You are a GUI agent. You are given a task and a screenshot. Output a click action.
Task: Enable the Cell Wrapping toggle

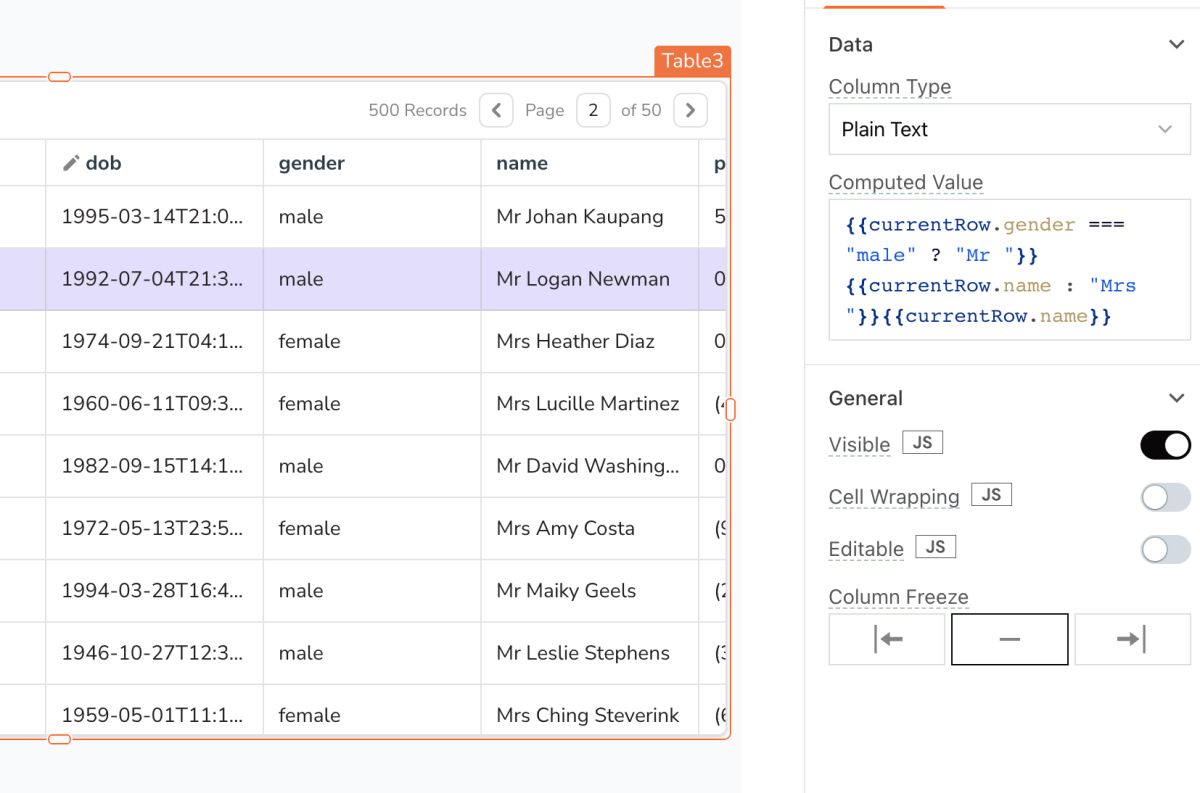(x=1165, y=497)
